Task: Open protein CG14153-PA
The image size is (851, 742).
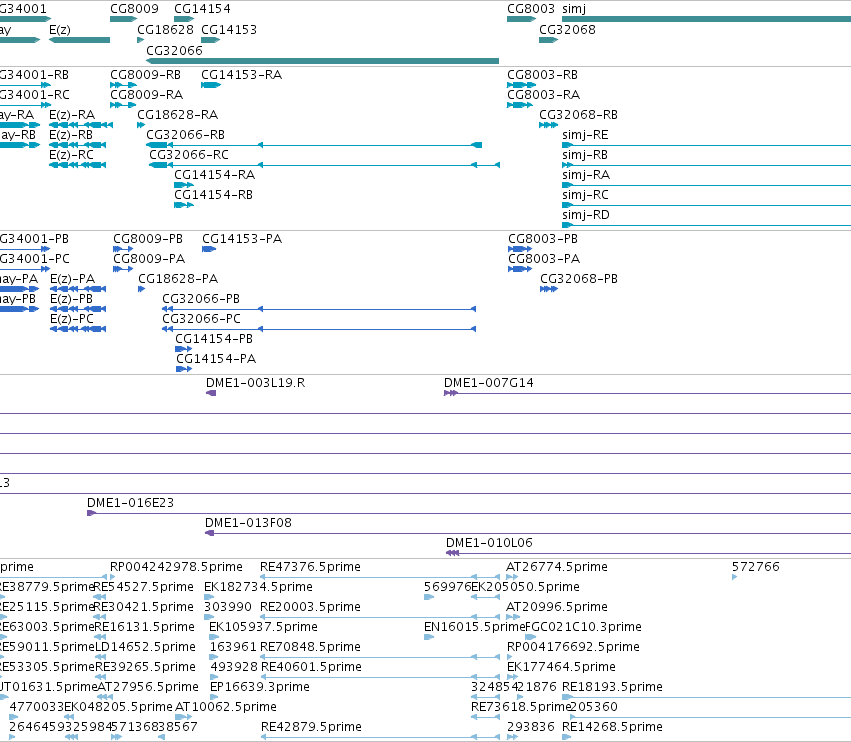Action: point(209,249)
